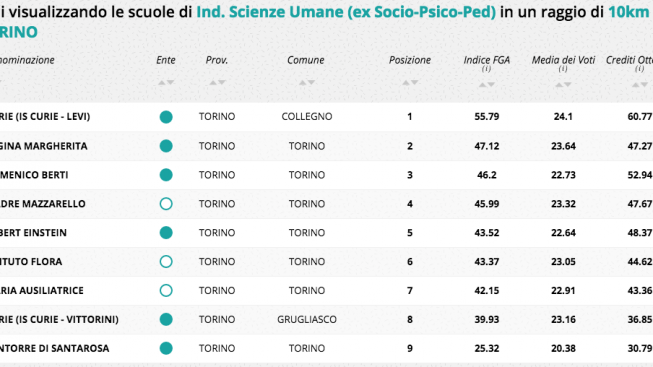Click the Ente circle for Maria Ausiliatrice

(166, 290)
